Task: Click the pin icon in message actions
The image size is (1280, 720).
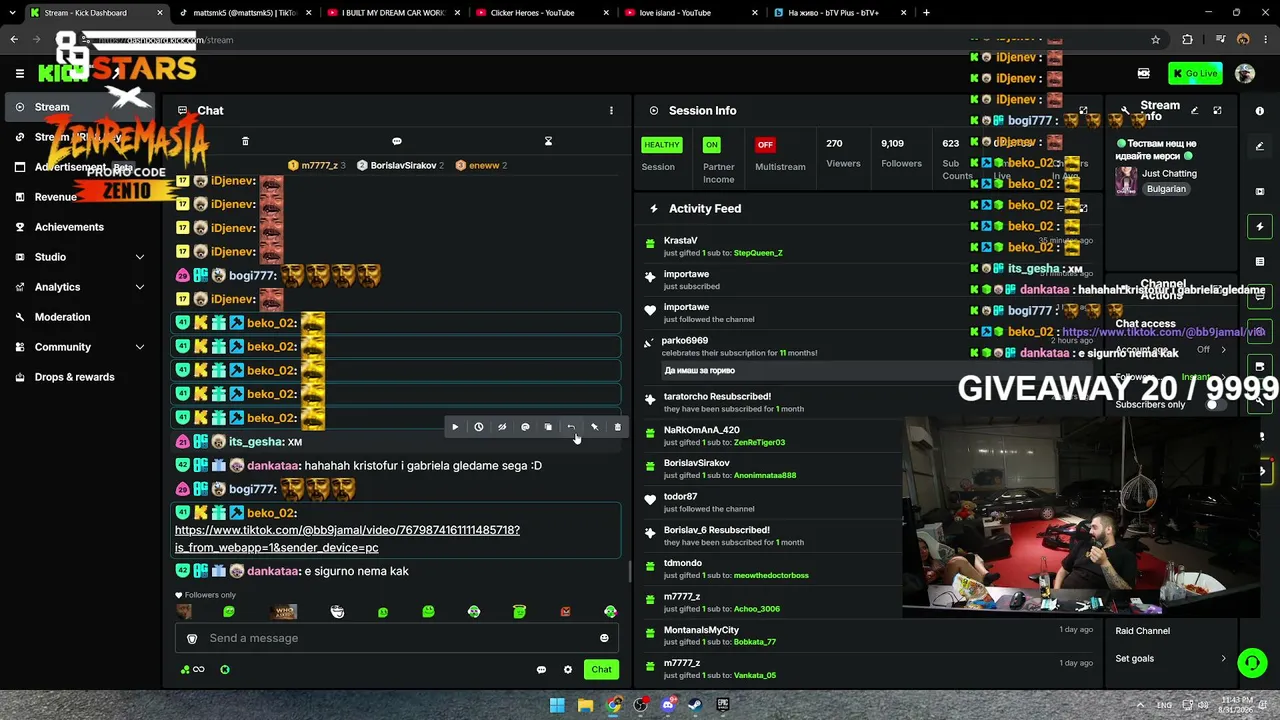Action: pyautogui.click(x=594, y=427)
